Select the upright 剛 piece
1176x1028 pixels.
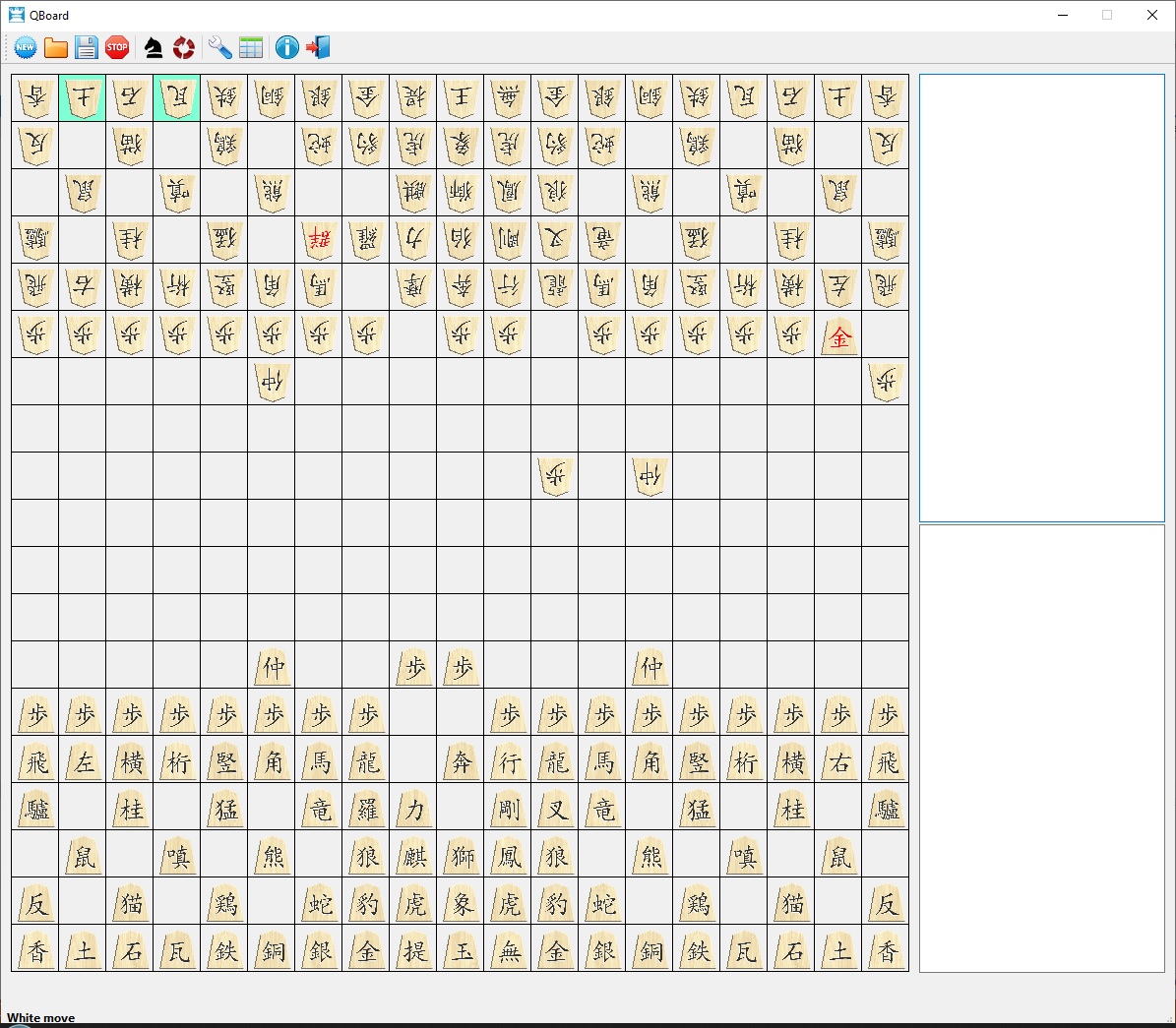pyautogui.click(x=508, y=807)
